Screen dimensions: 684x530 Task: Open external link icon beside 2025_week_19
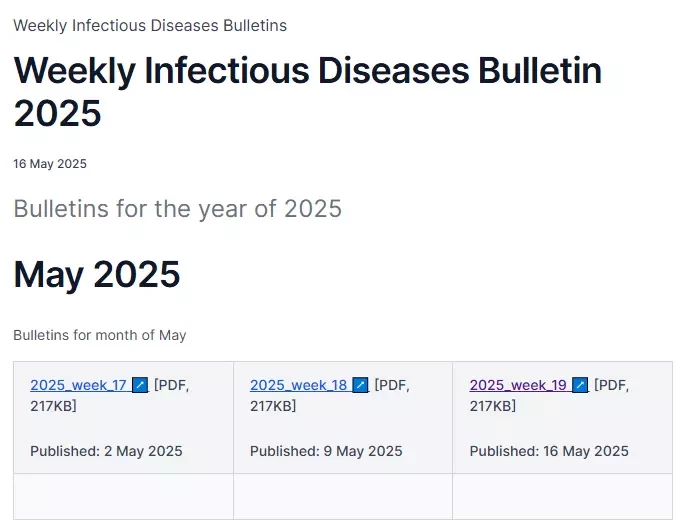tap(580, 385)
